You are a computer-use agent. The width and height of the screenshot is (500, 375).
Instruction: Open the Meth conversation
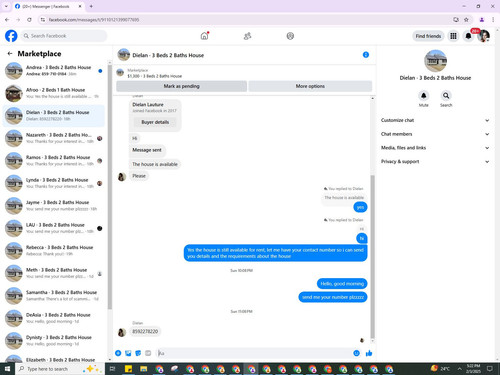pyautogui.click(x=54, y=273)
